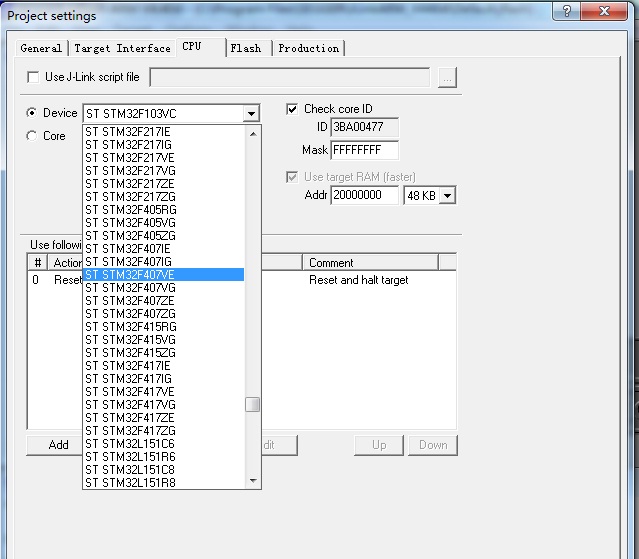
Task: Open the Flash tab
Action: [x=249, y=48]
